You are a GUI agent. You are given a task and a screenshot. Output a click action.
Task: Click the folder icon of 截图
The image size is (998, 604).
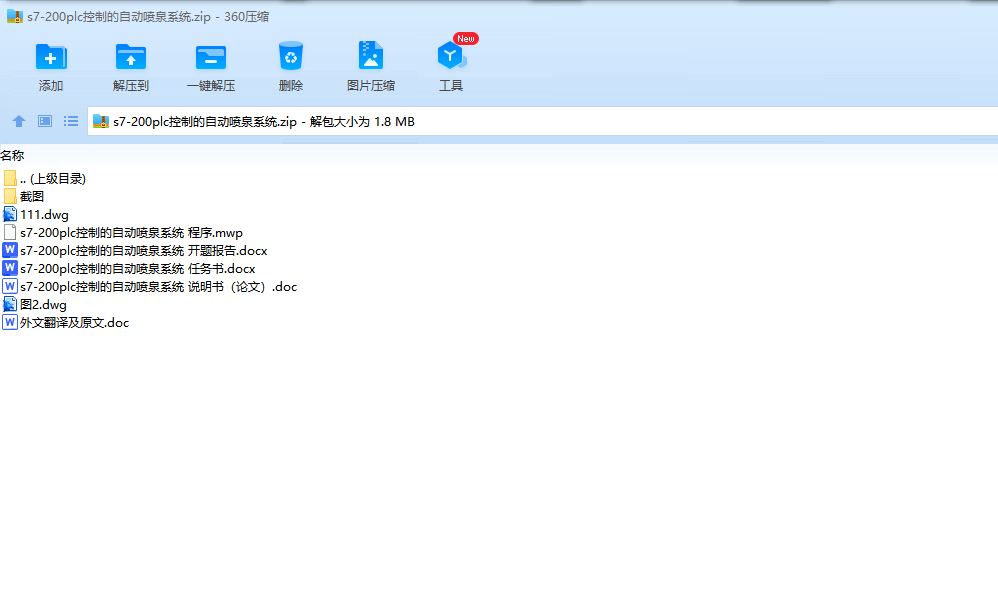(x=10, y=196)
